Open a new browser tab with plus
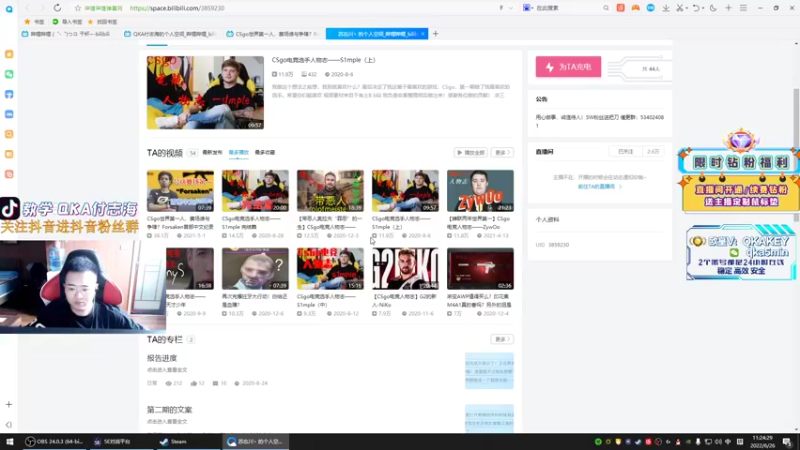800x450 pixels. (x=435, y=34)
